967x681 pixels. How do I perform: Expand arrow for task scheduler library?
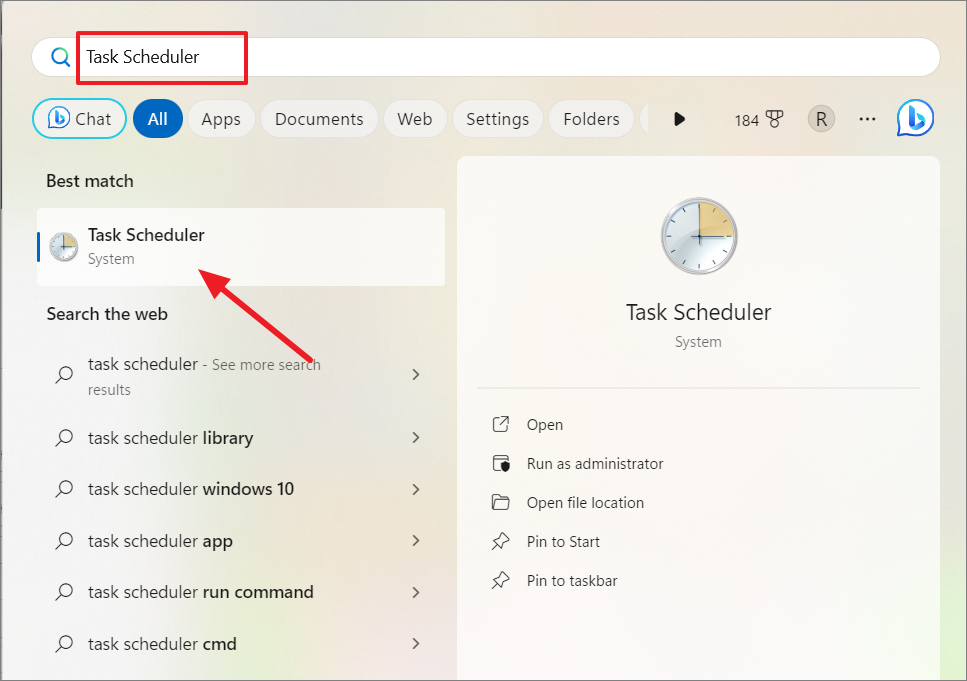pos(416,437)
